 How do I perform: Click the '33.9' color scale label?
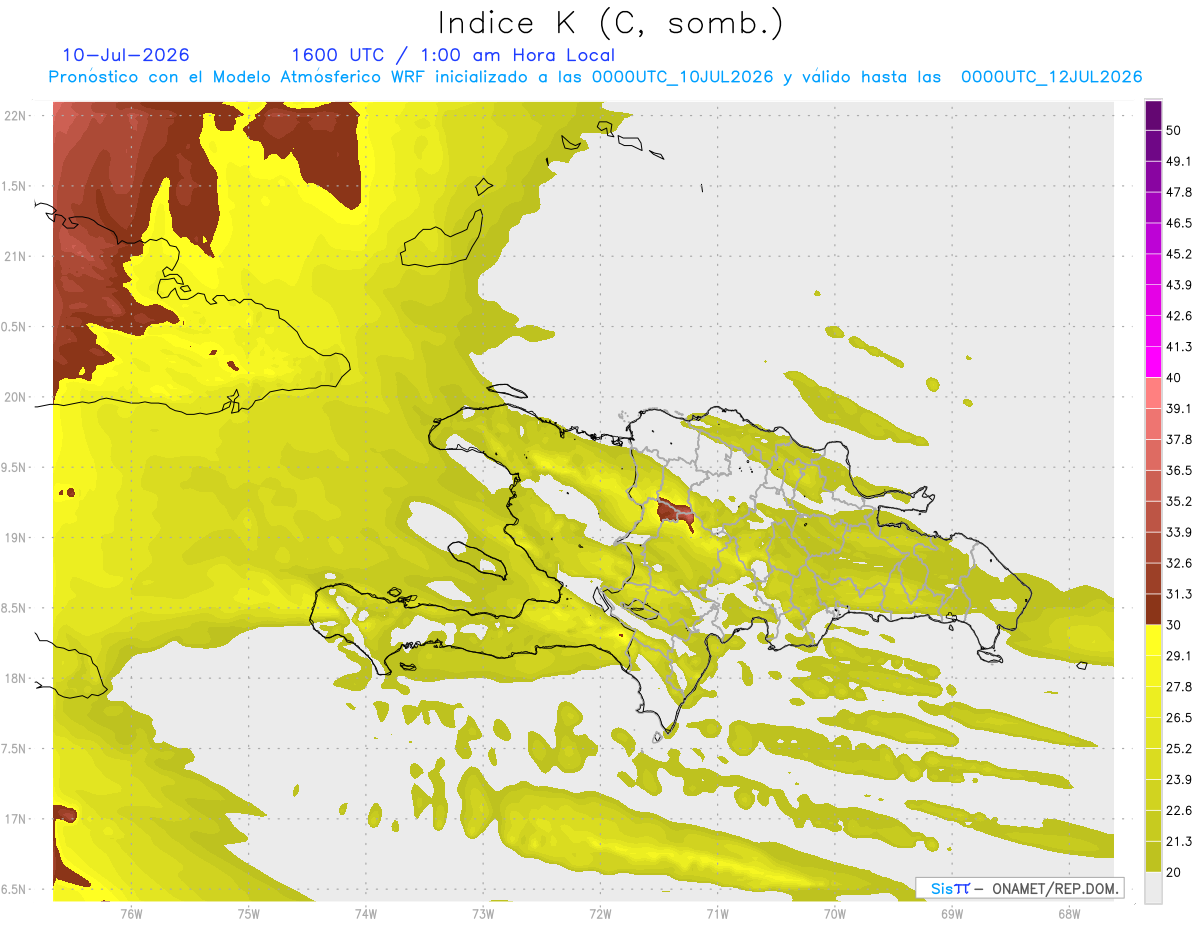click(x=1179, y=532)
